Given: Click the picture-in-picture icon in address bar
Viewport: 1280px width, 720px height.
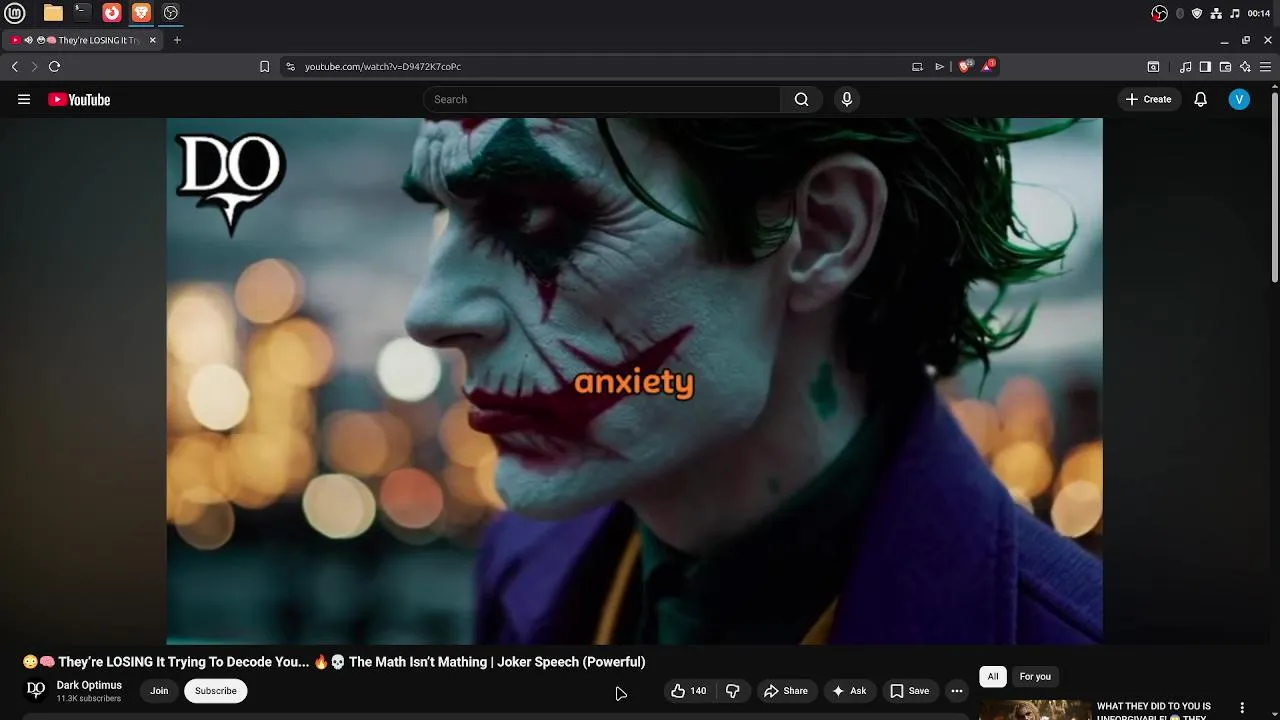Looking at the screenshot, I should [917, 66].
